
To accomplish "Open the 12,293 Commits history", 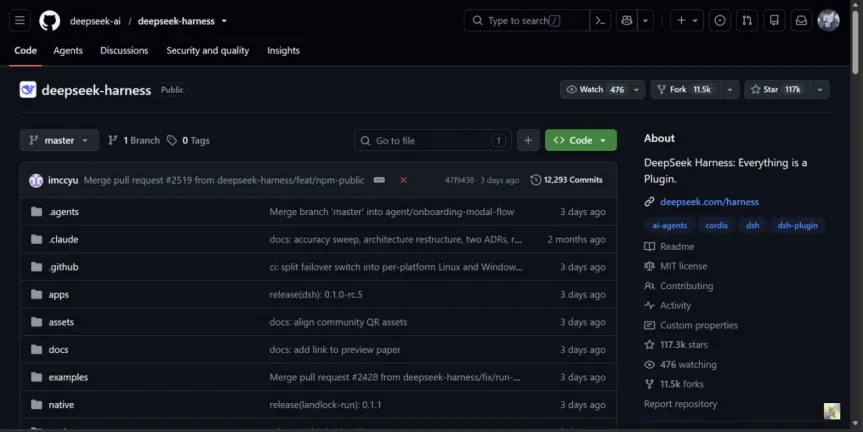I will (566, 180).
